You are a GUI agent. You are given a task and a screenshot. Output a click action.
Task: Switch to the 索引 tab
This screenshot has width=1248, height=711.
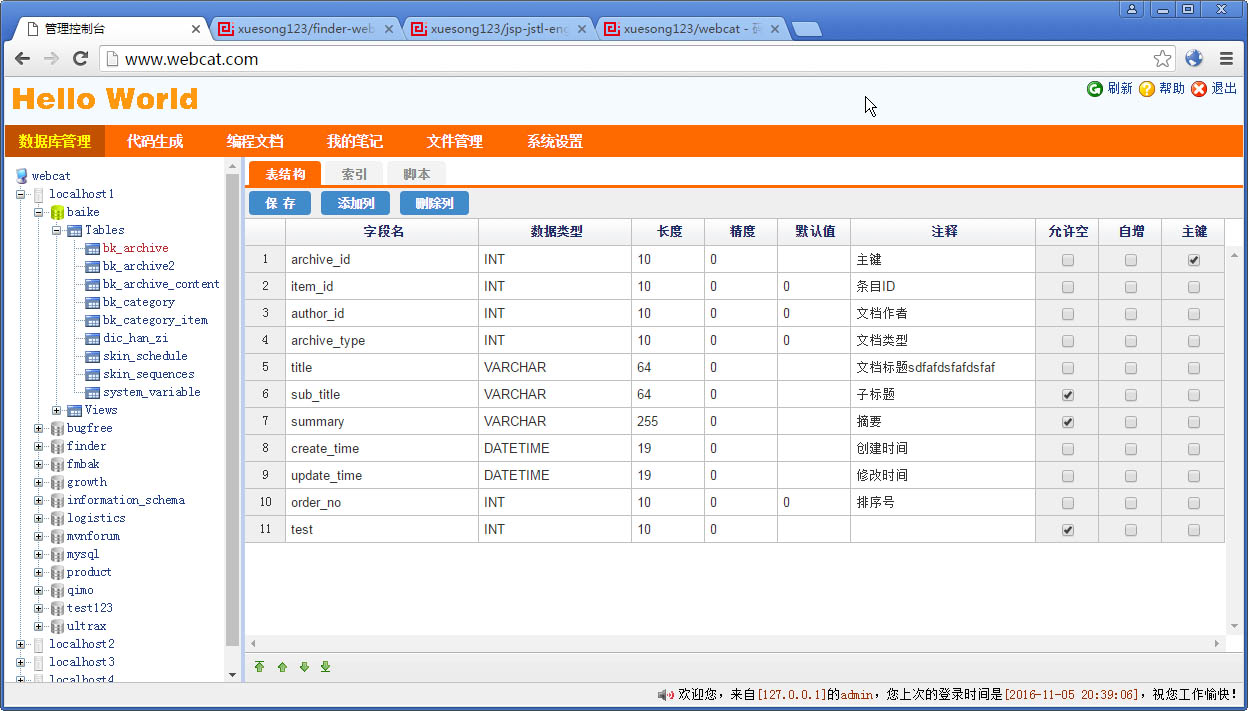coord(354,174)
